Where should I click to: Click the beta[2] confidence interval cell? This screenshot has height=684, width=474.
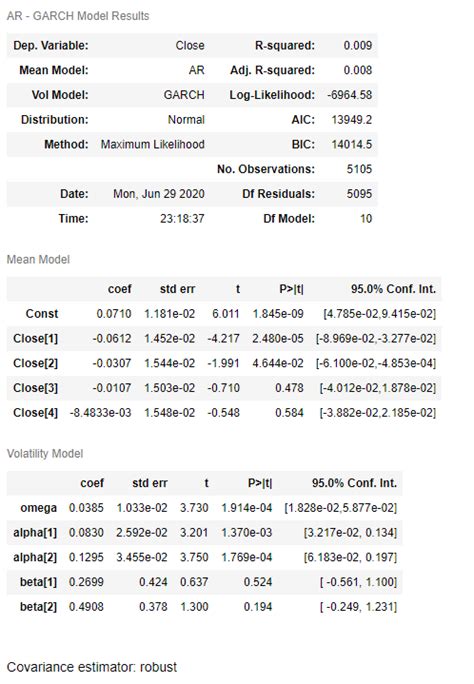pyautogui.click(x=358, y=607)
